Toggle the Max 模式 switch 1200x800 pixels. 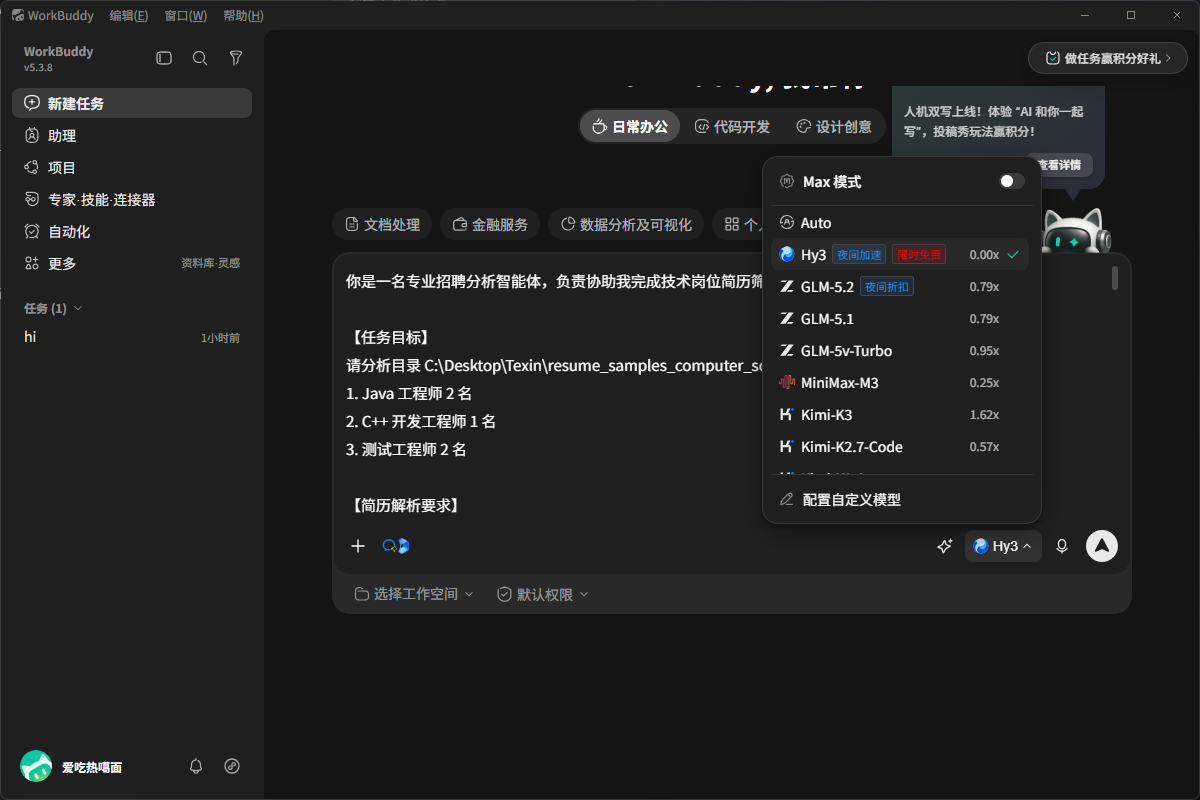[1012, 181]
